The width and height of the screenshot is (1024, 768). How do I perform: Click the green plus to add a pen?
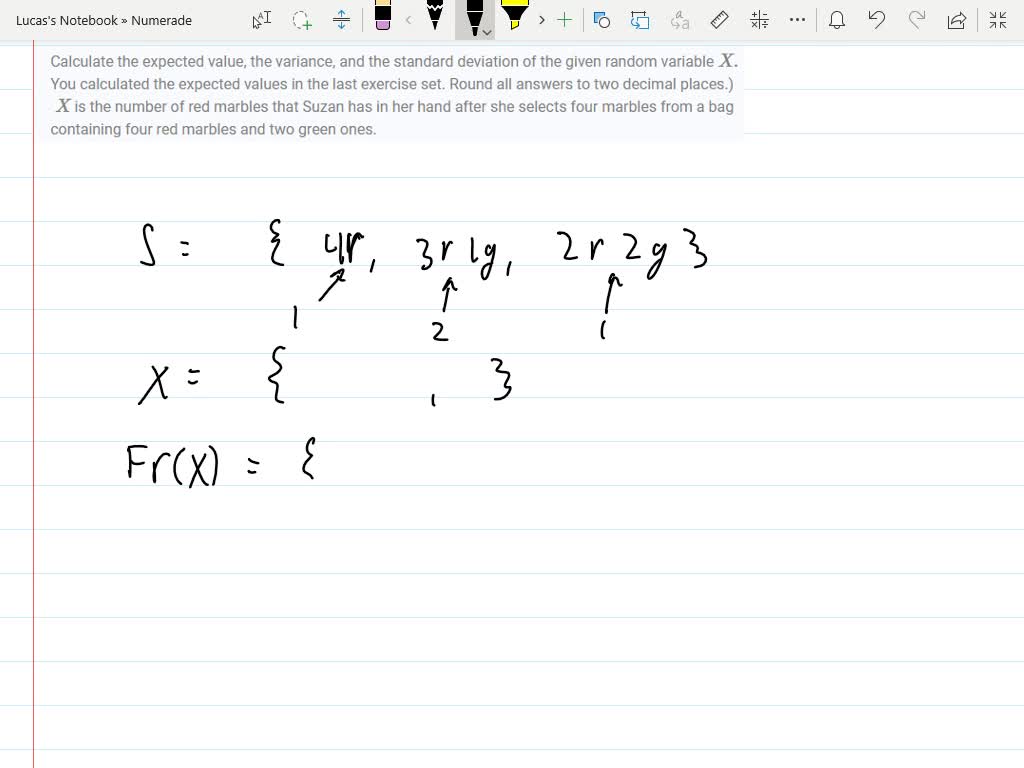pos(563,20)
